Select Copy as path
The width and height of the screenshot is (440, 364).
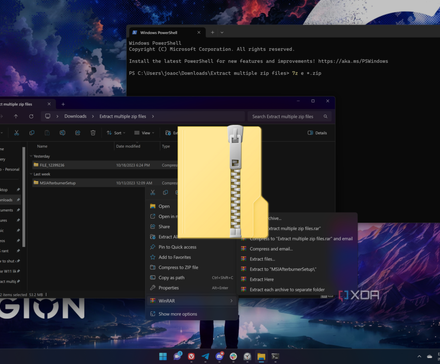pyautogui.click(x=171, y=278)
